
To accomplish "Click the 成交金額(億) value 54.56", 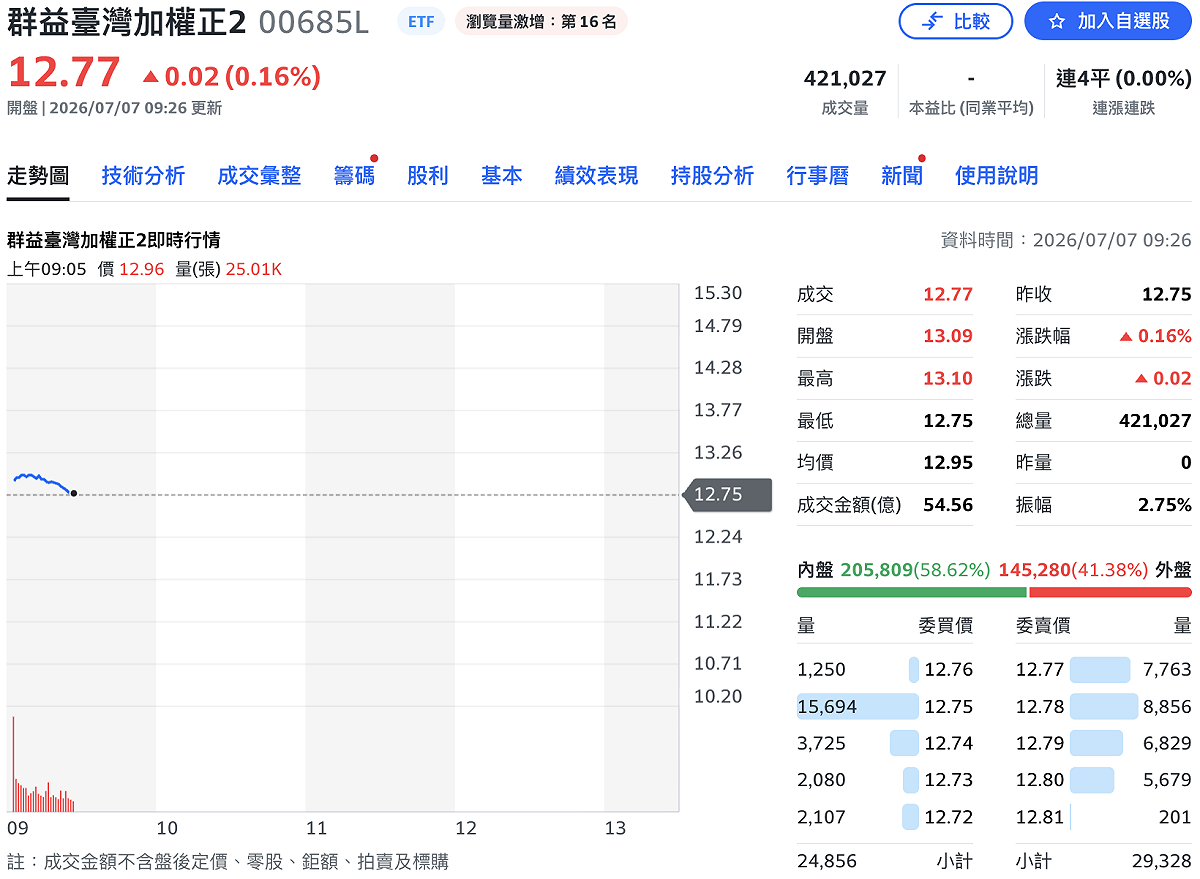I will (948, 505).
